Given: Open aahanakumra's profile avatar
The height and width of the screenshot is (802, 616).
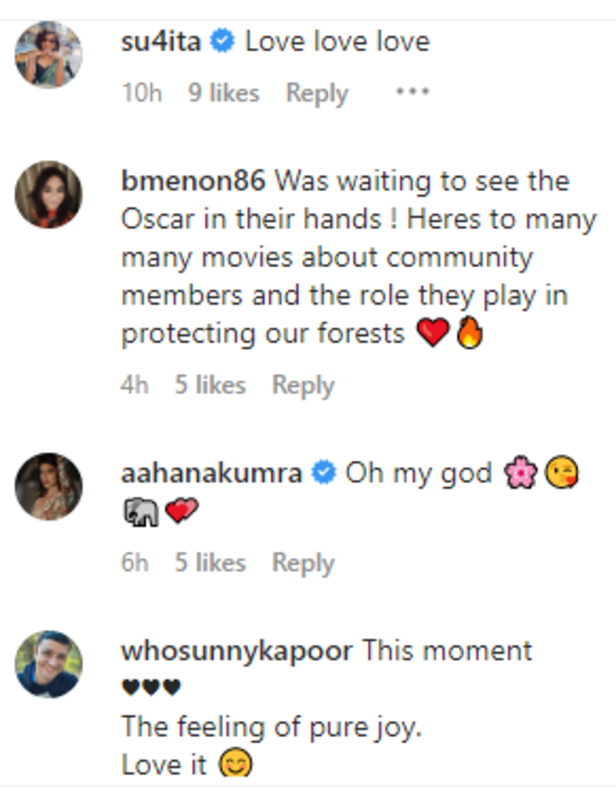Looking at the screenshot, I should coord(48,486).
